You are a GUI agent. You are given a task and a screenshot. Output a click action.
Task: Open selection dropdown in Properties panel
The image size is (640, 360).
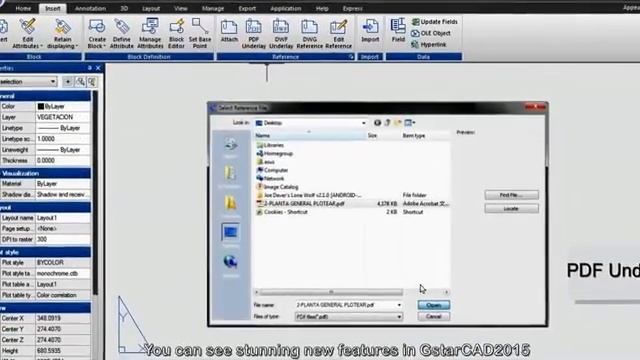53,82
